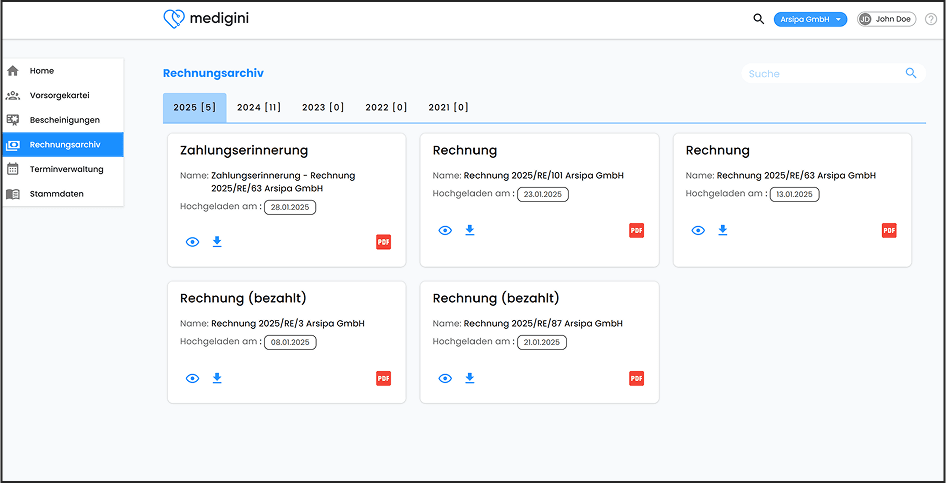Click PDF icon on Rechnung 2025/RE/87 card
This screenshot has height=483, width=946.
pos(636,379)
